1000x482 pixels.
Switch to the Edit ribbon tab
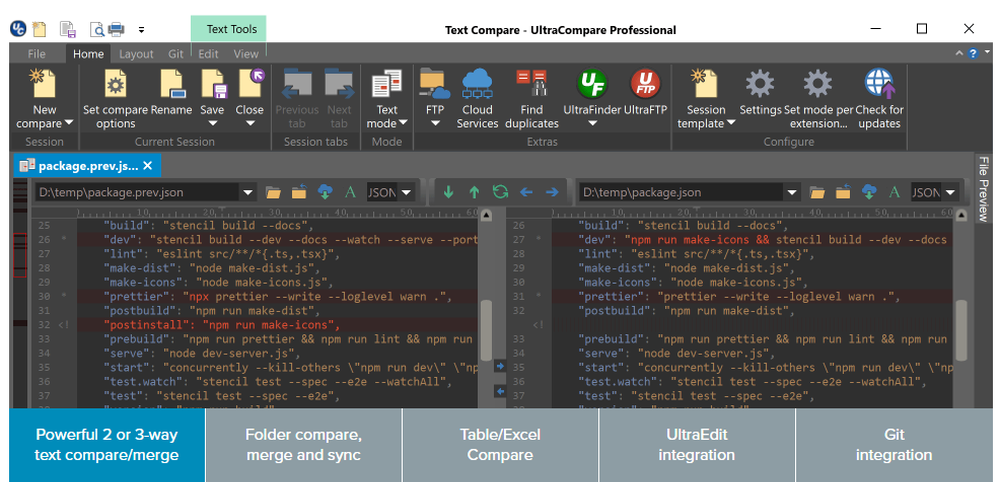[x=208, y=54]
